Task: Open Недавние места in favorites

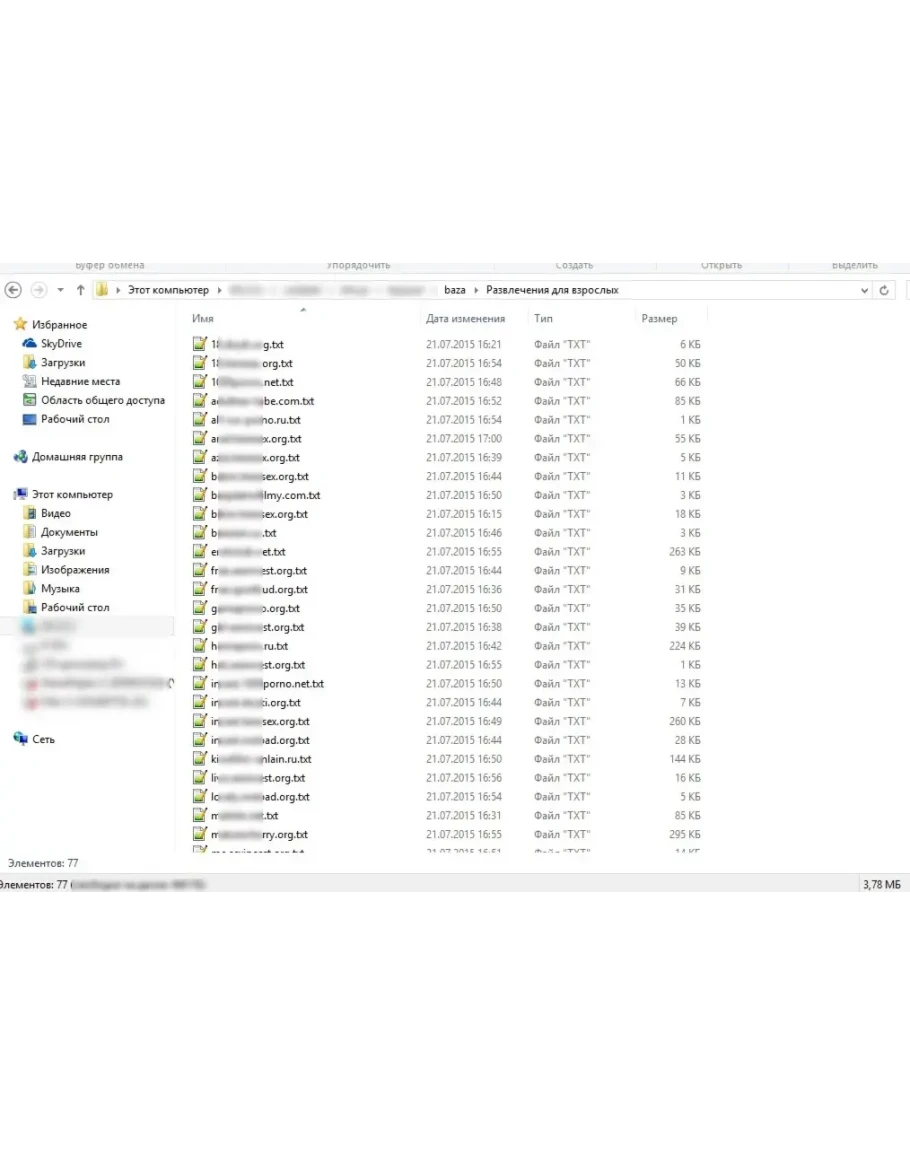Action: 79,382
